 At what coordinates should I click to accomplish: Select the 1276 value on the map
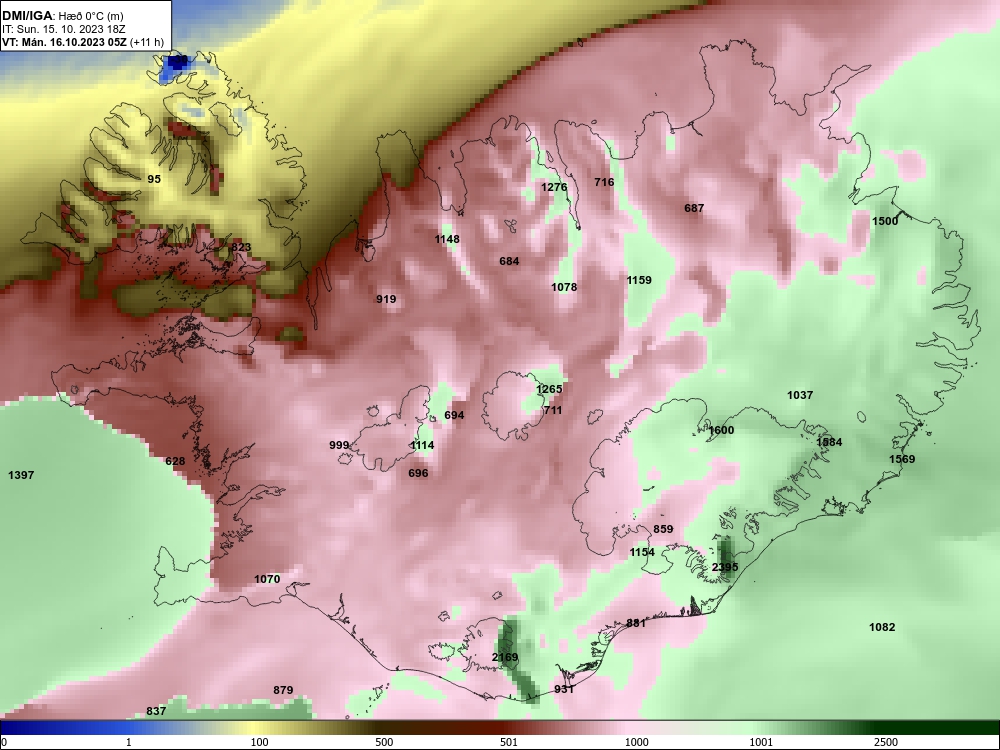554,187
